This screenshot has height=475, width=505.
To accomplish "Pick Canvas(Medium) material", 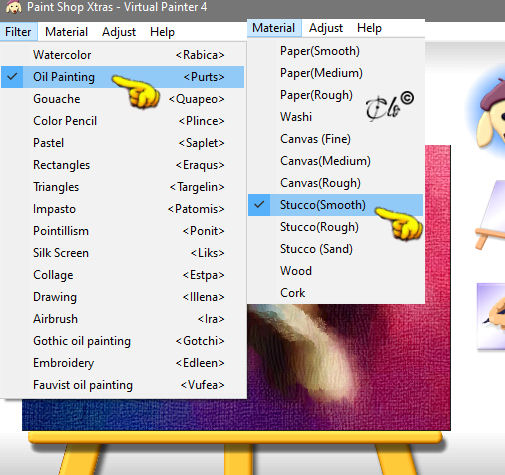I will click(335, 161).
